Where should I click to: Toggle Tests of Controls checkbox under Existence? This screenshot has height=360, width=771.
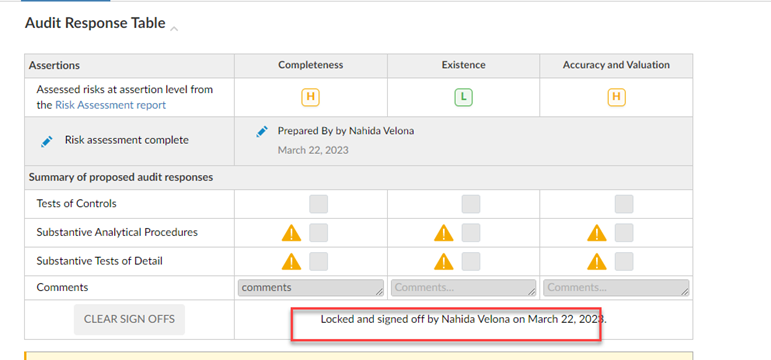tap(471, 204)
